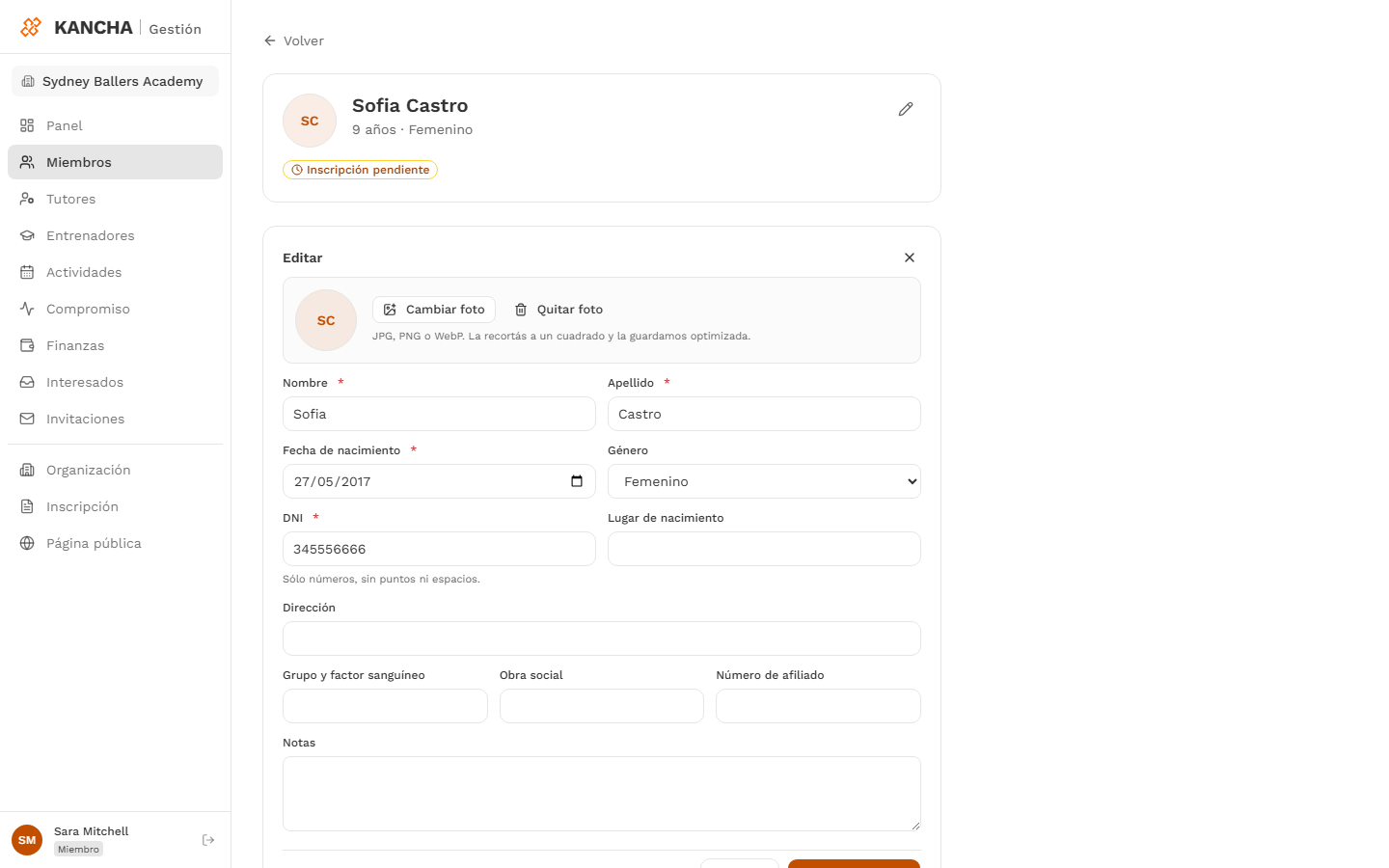The image size is (1389, 868).
Task: Click the '9 años · Femenino' subtitle
Action: [412, 129]
